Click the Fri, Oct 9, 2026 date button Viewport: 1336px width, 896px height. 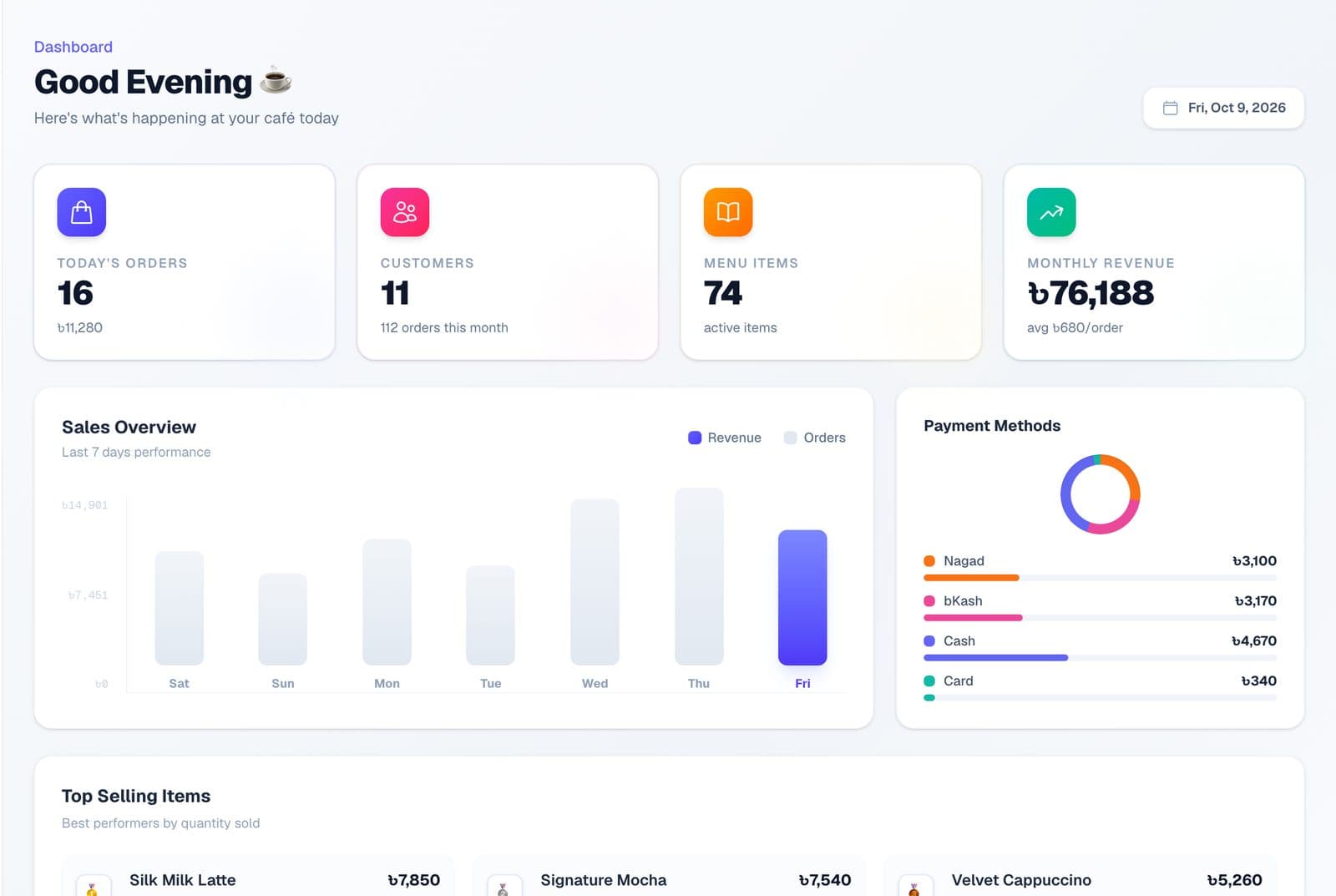[x=1223, y=108]
